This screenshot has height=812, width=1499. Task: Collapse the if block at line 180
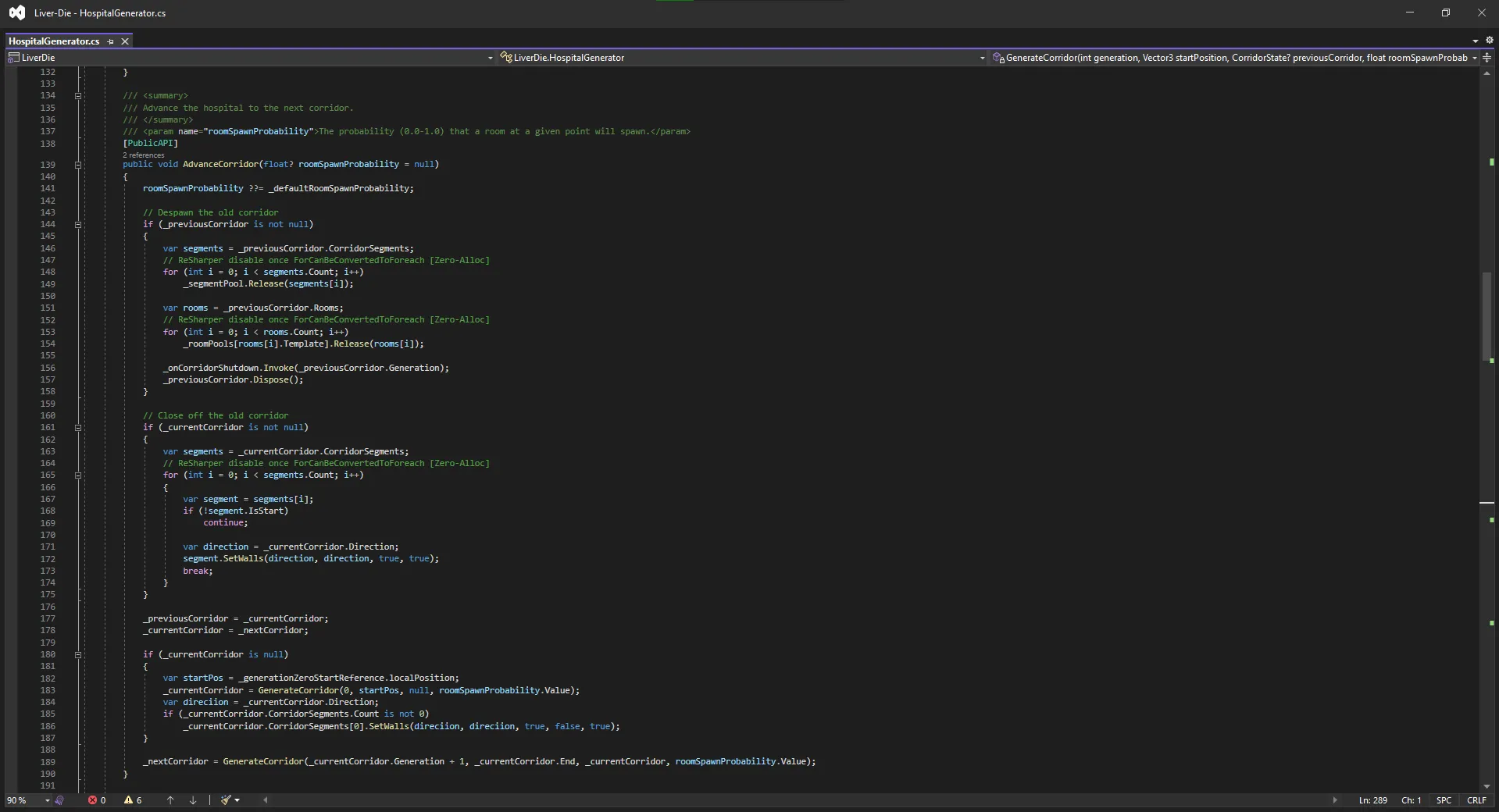pyautogui.click(x=77, y=655)
